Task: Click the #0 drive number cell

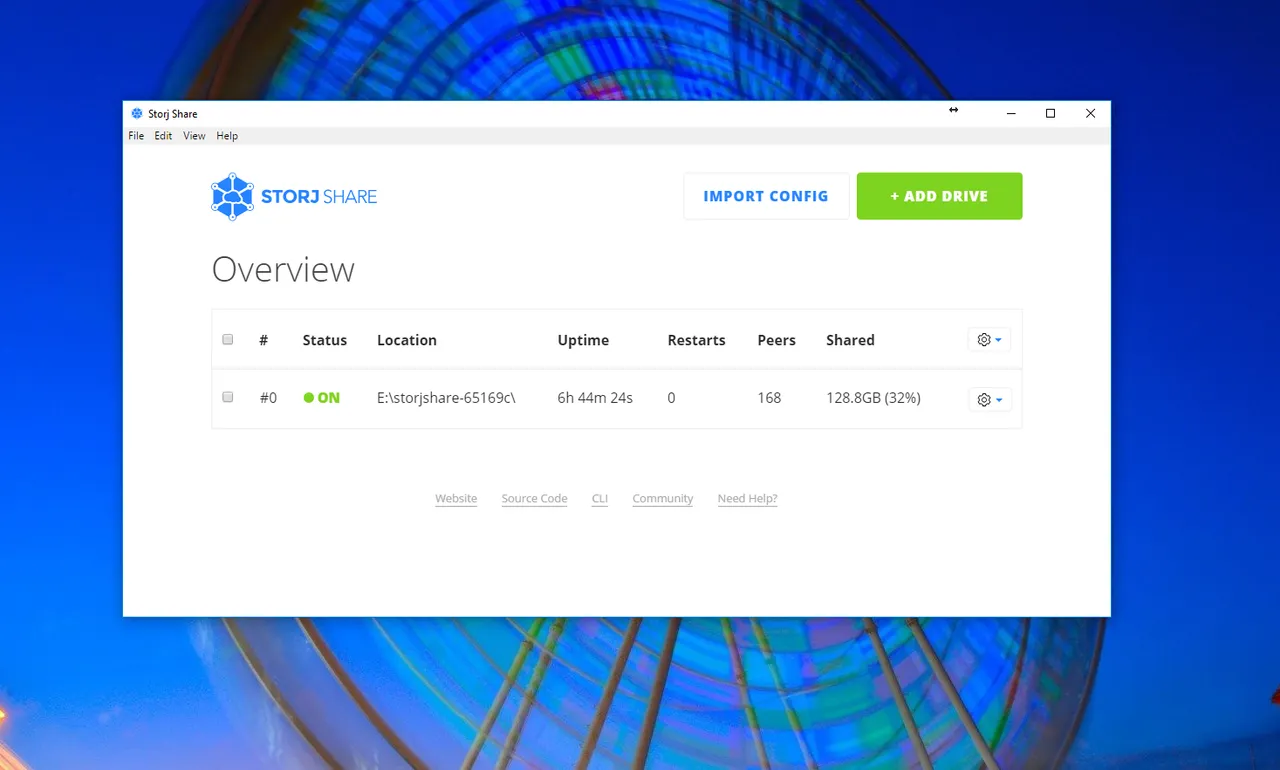Action: tap(268, 398)
